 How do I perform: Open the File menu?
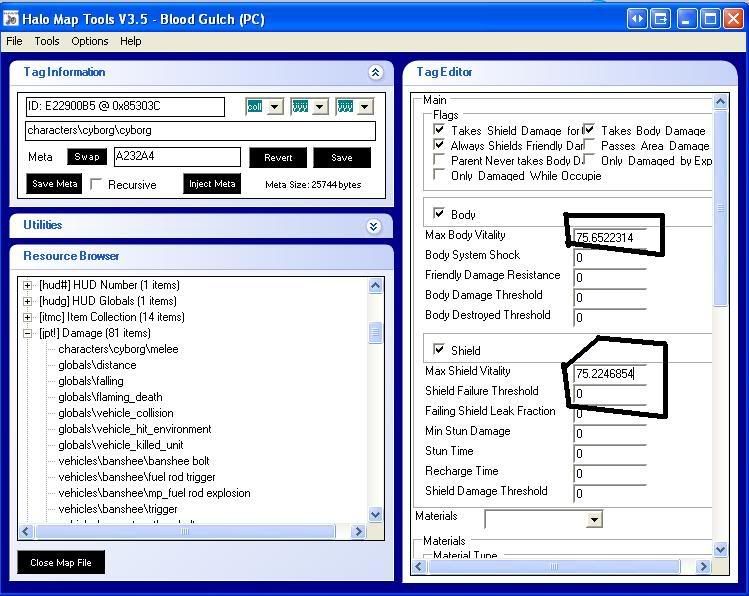pyautogui.click(x=14, y=41)
